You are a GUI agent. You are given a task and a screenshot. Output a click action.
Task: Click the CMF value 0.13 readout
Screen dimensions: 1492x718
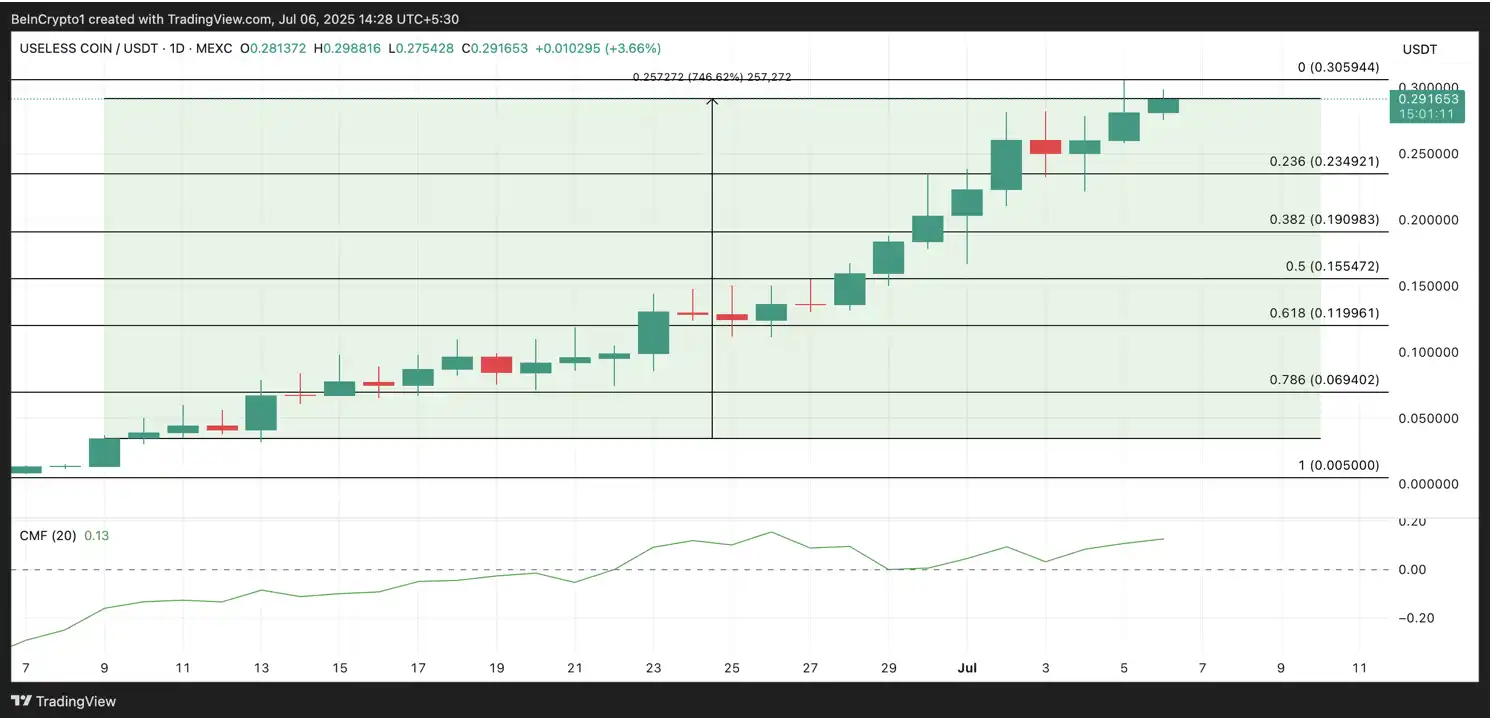(x=97, y=536)
